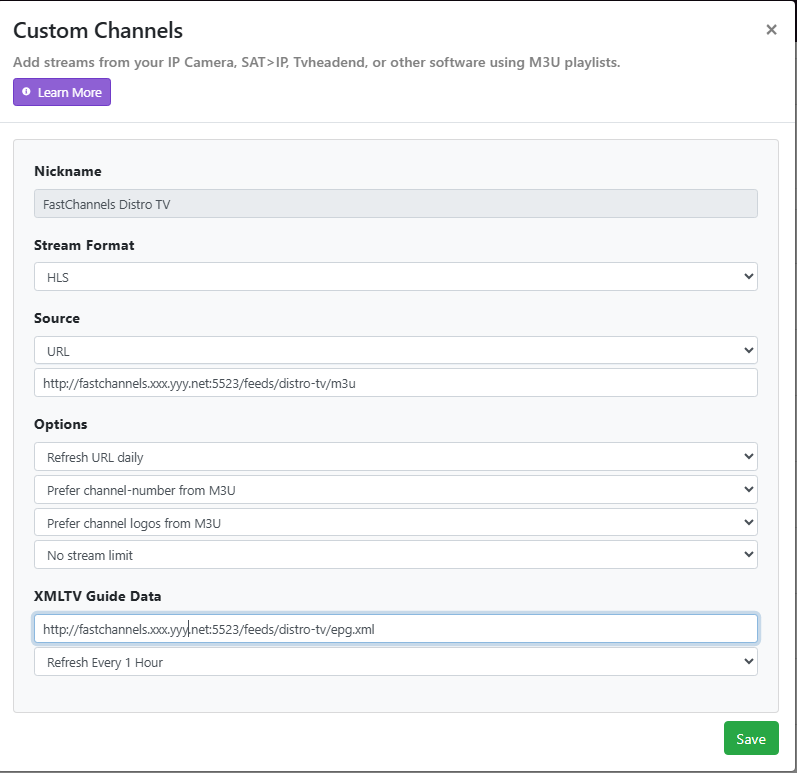Screen dimensions: 797x773
Task: Open the Source type dropdown showing URL
Action: pos(395,351)
